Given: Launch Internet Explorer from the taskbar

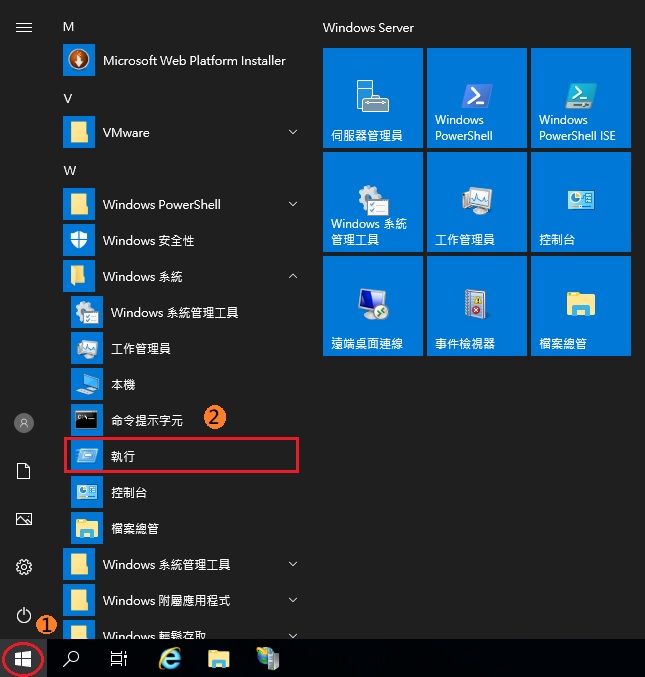Looking at the screenshot, I should point(171,659).
